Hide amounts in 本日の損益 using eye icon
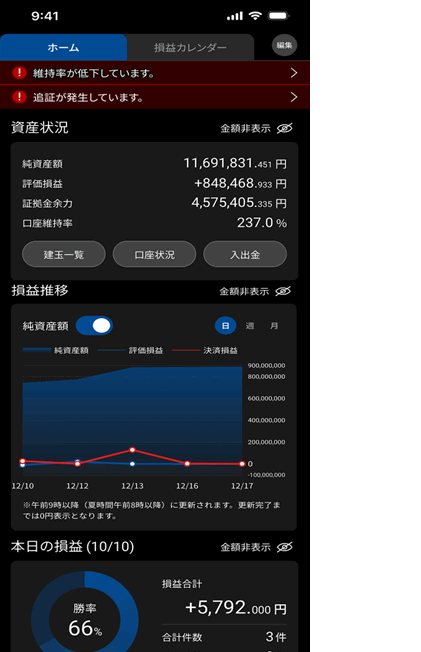The height and width of the screenshot is (652, 421). tap(285, 547)
